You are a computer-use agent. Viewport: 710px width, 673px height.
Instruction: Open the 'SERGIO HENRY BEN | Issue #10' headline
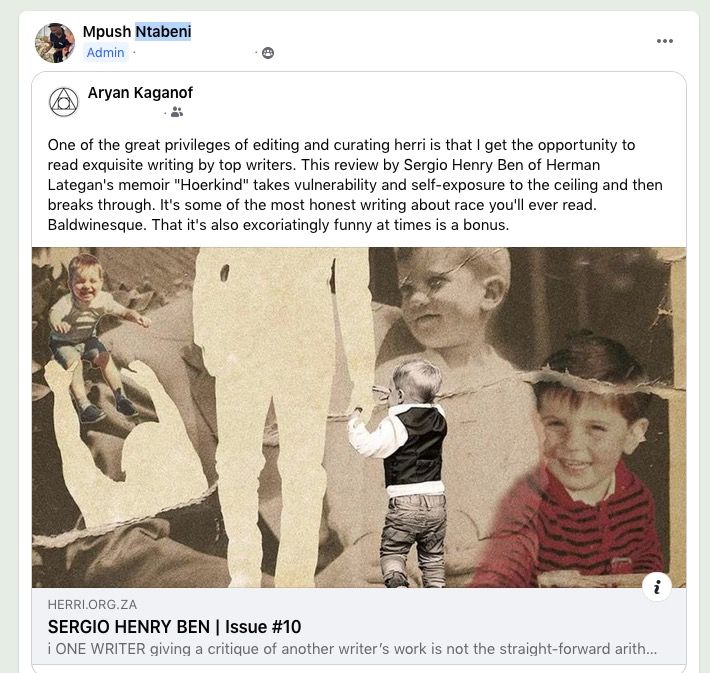click(174, 627)
